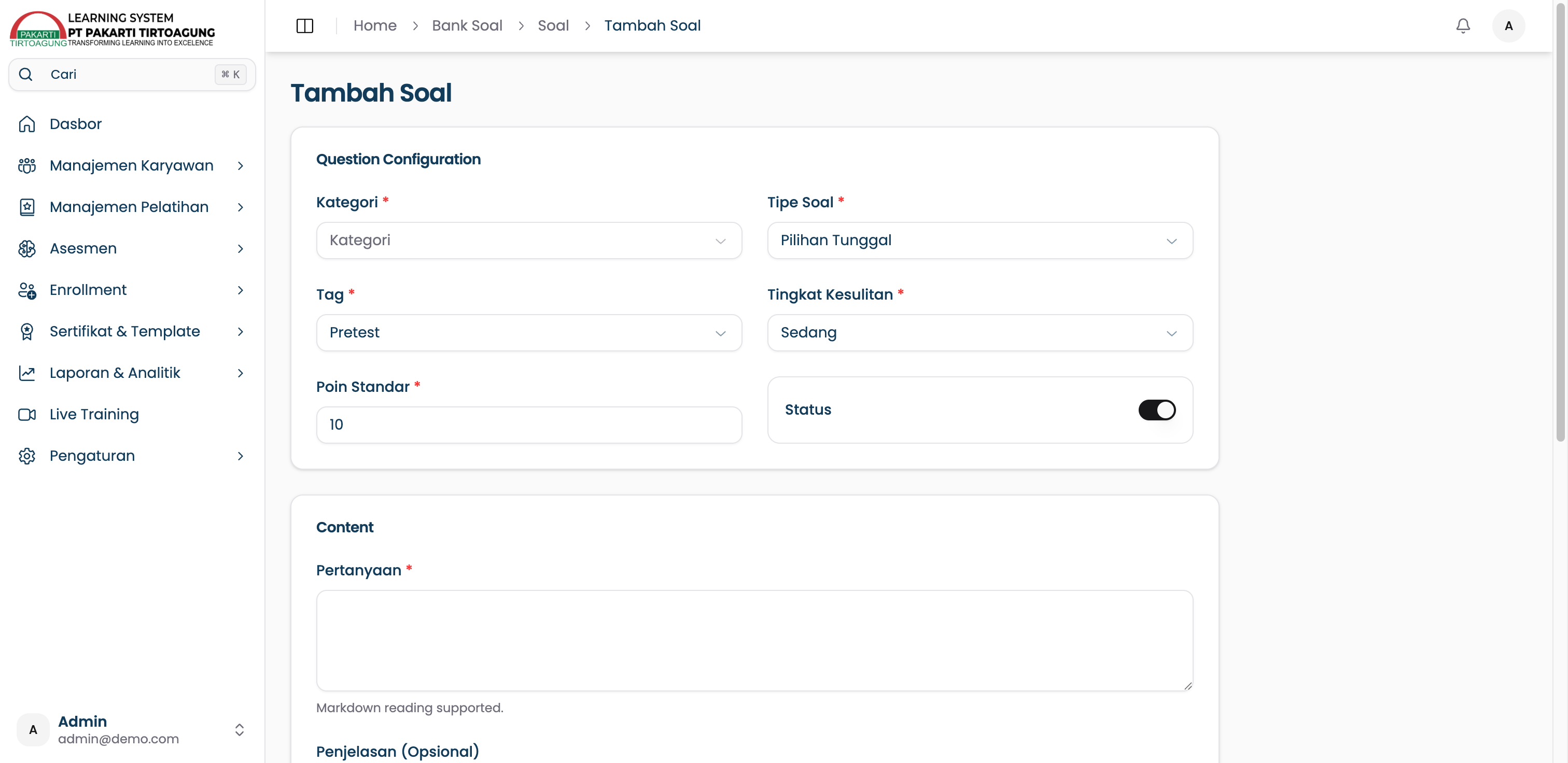This screenshot has height=763, width=1568.
Task: Click the search magnifier icon
Action: click(x=25, y=74)
